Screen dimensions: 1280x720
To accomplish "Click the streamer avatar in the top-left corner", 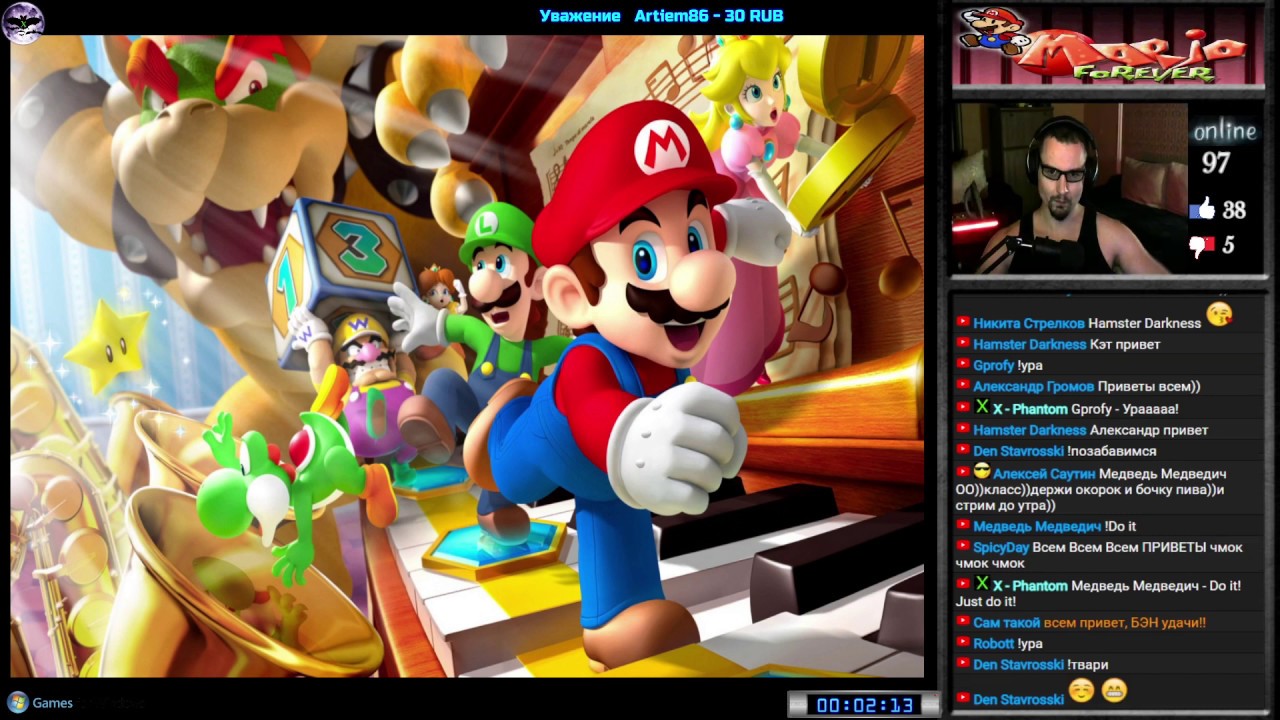I will point(23,23).
